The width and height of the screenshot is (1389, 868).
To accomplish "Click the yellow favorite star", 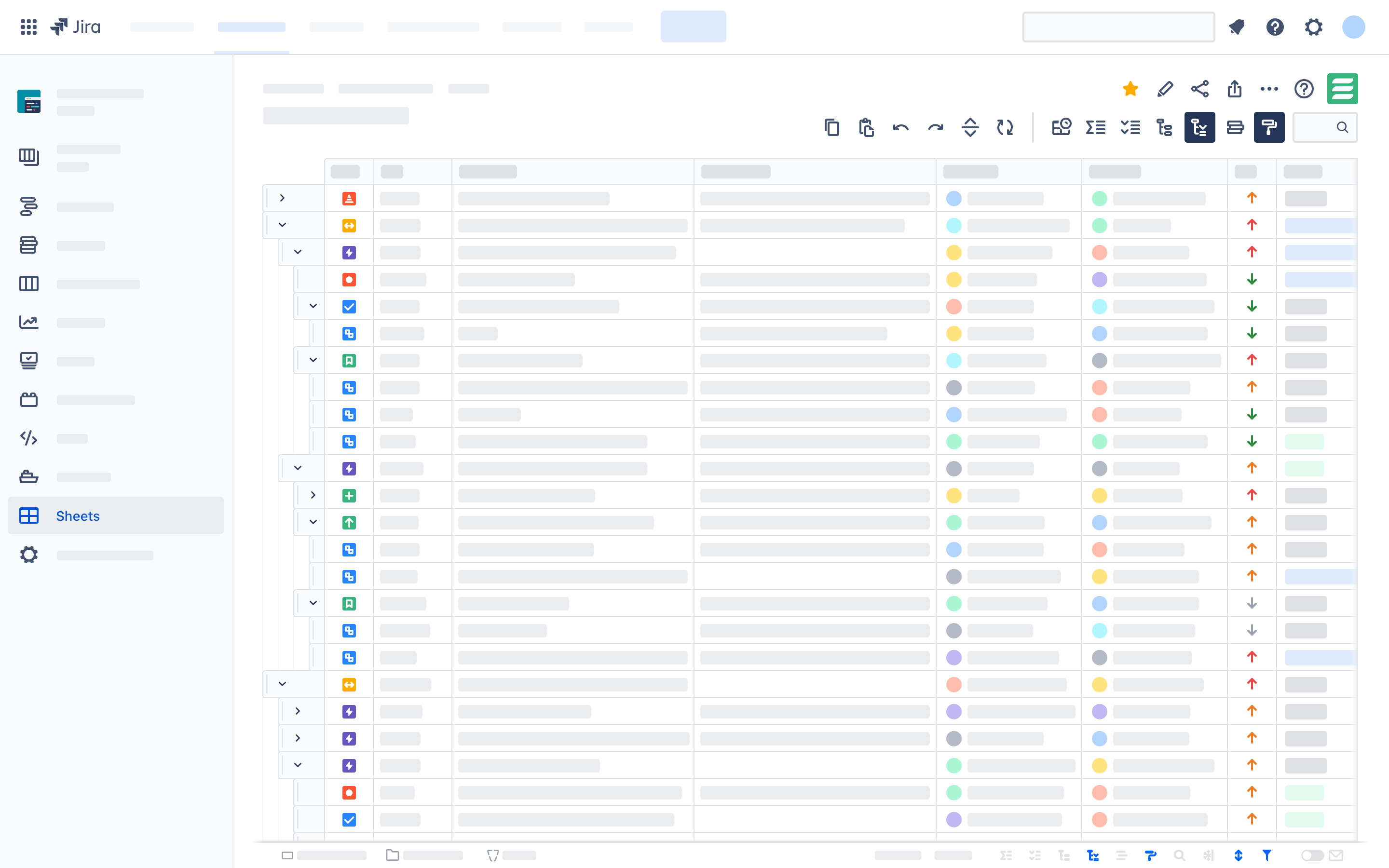I will coord(1130,89).
